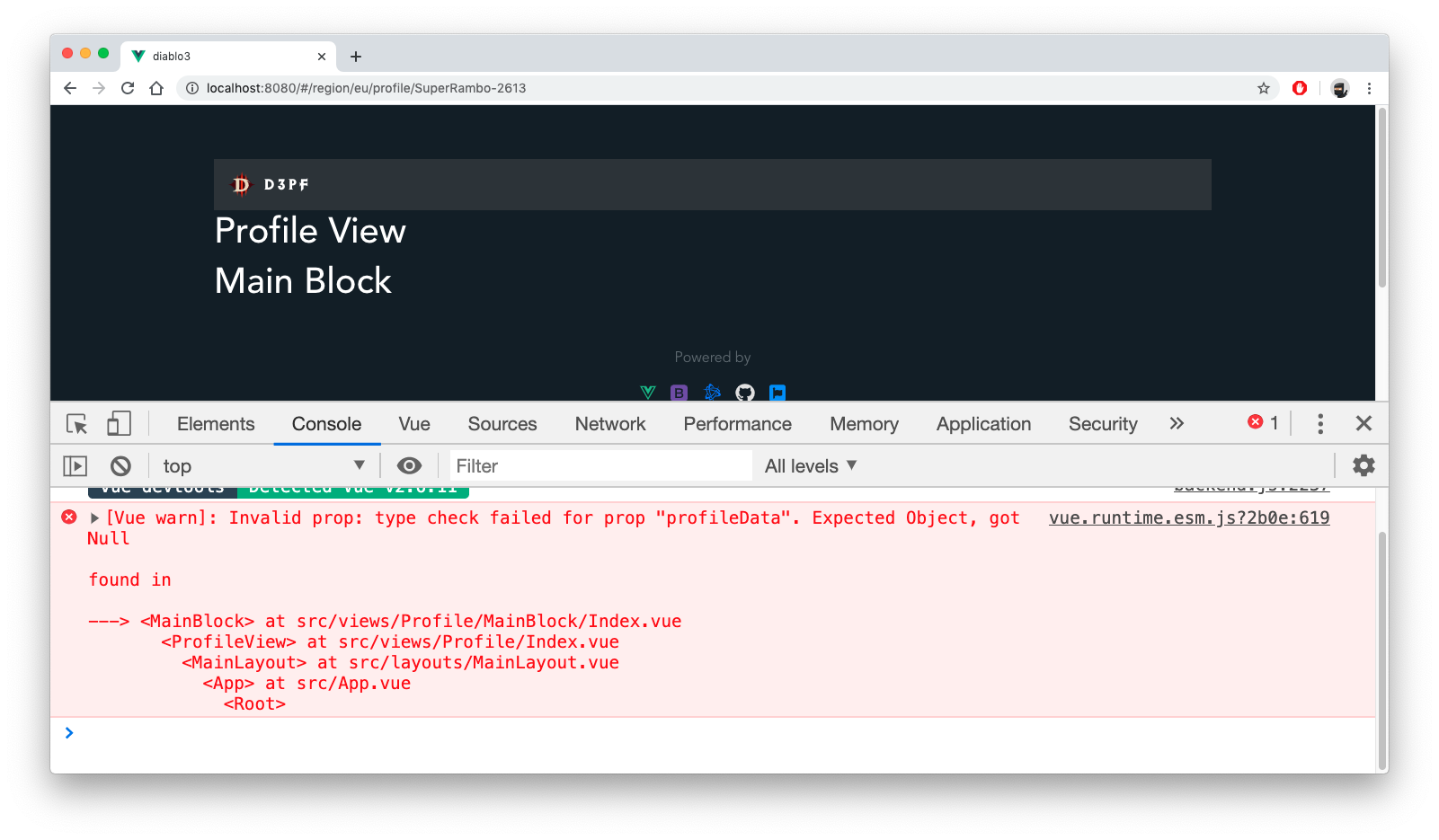View site information icon in address bar

(x=191, y=88)
